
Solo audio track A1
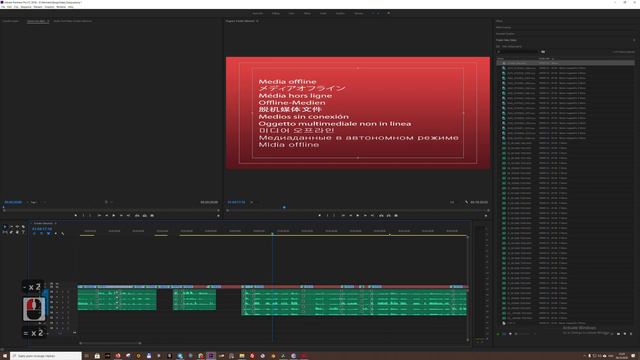pos(62,292)
